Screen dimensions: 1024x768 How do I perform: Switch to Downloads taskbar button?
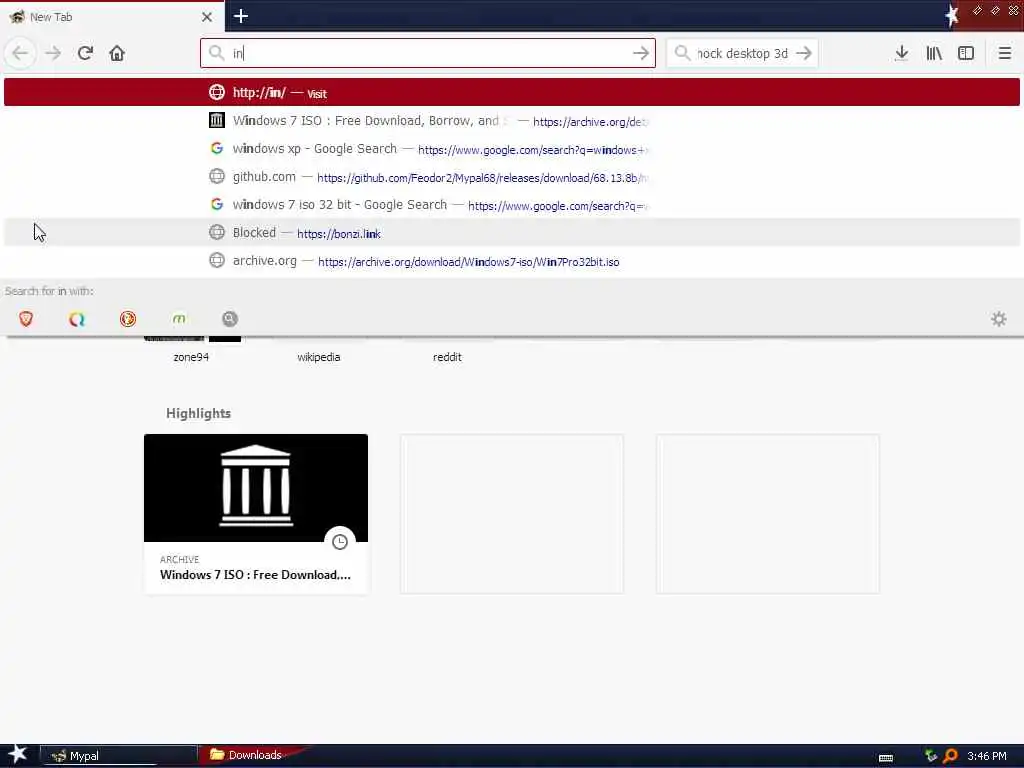(x=253, y=755)
